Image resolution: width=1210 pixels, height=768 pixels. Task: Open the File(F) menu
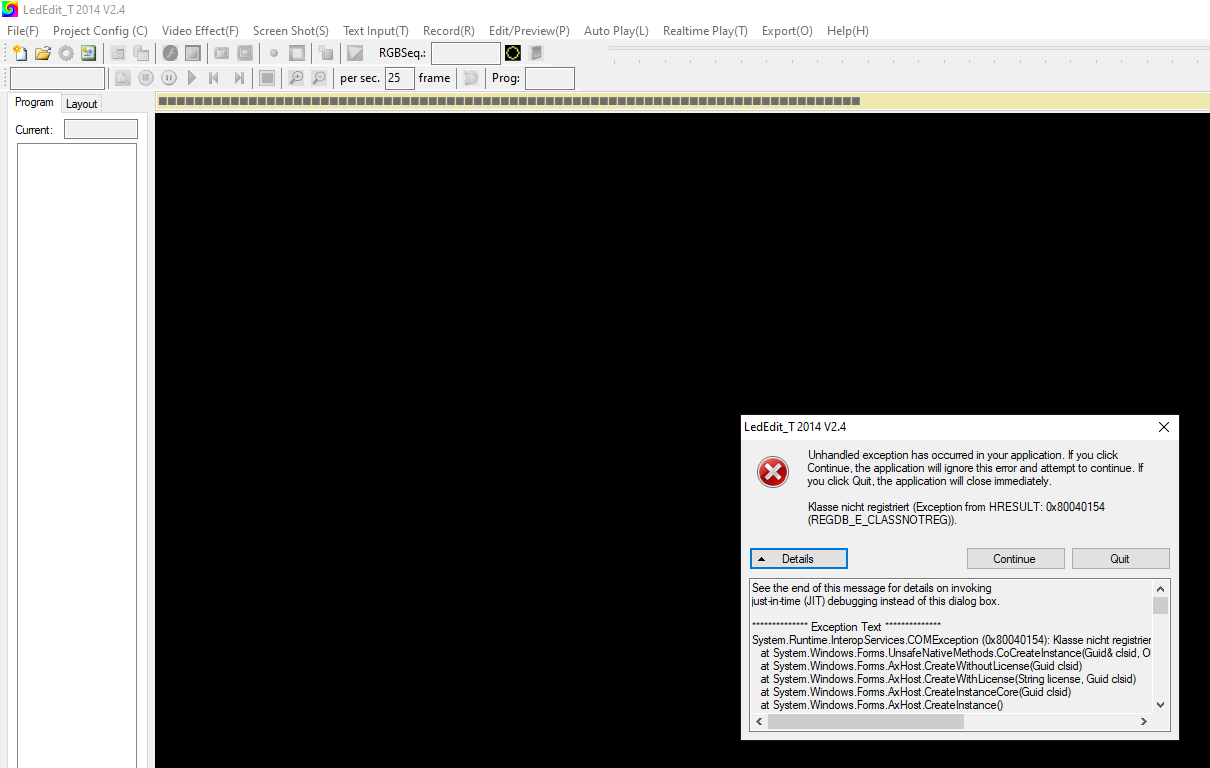pyautogui.click(x=23, y=31)
